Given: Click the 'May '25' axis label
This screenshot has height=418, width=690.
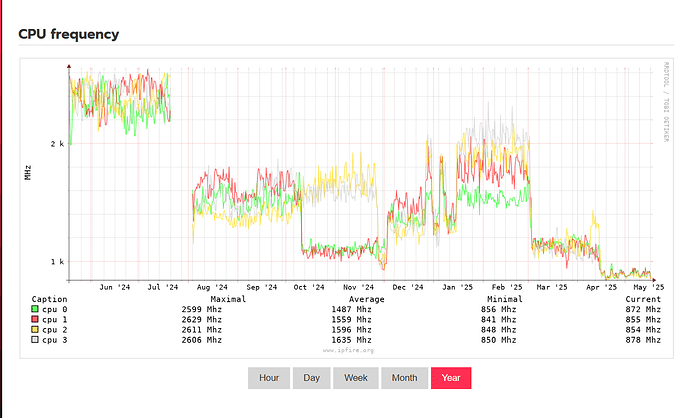Looking at the screenshot, I should coord(649,287).
